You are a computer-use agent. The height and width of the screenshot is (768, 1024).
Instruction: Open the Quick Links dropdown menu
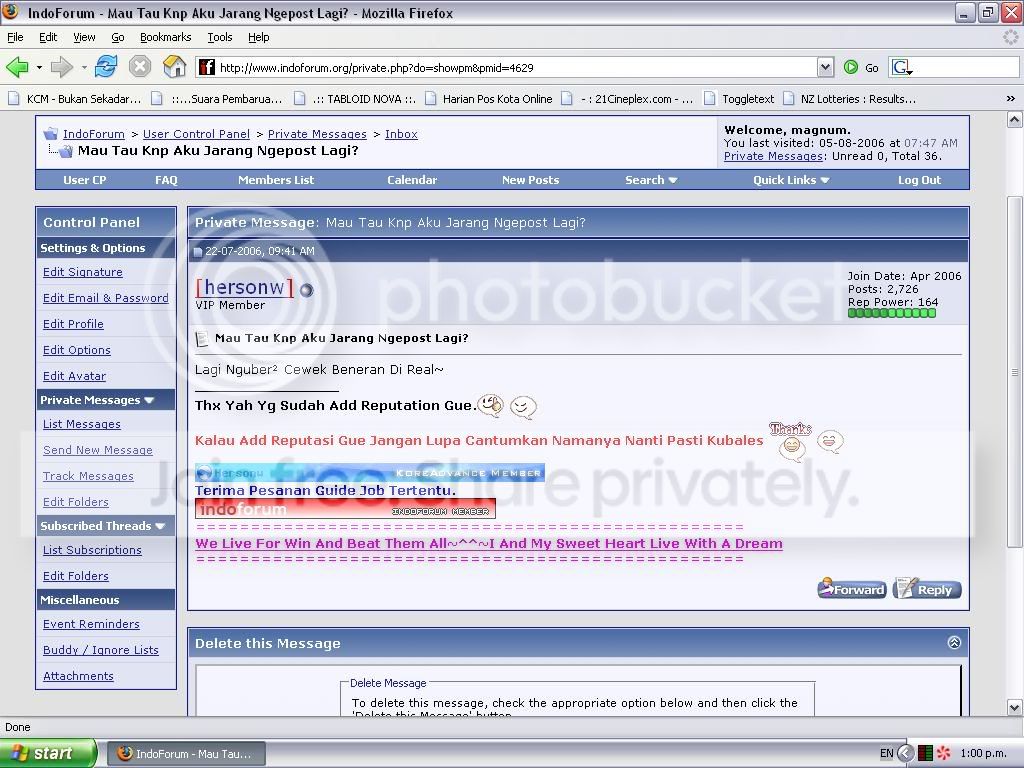tap(790, 180)
